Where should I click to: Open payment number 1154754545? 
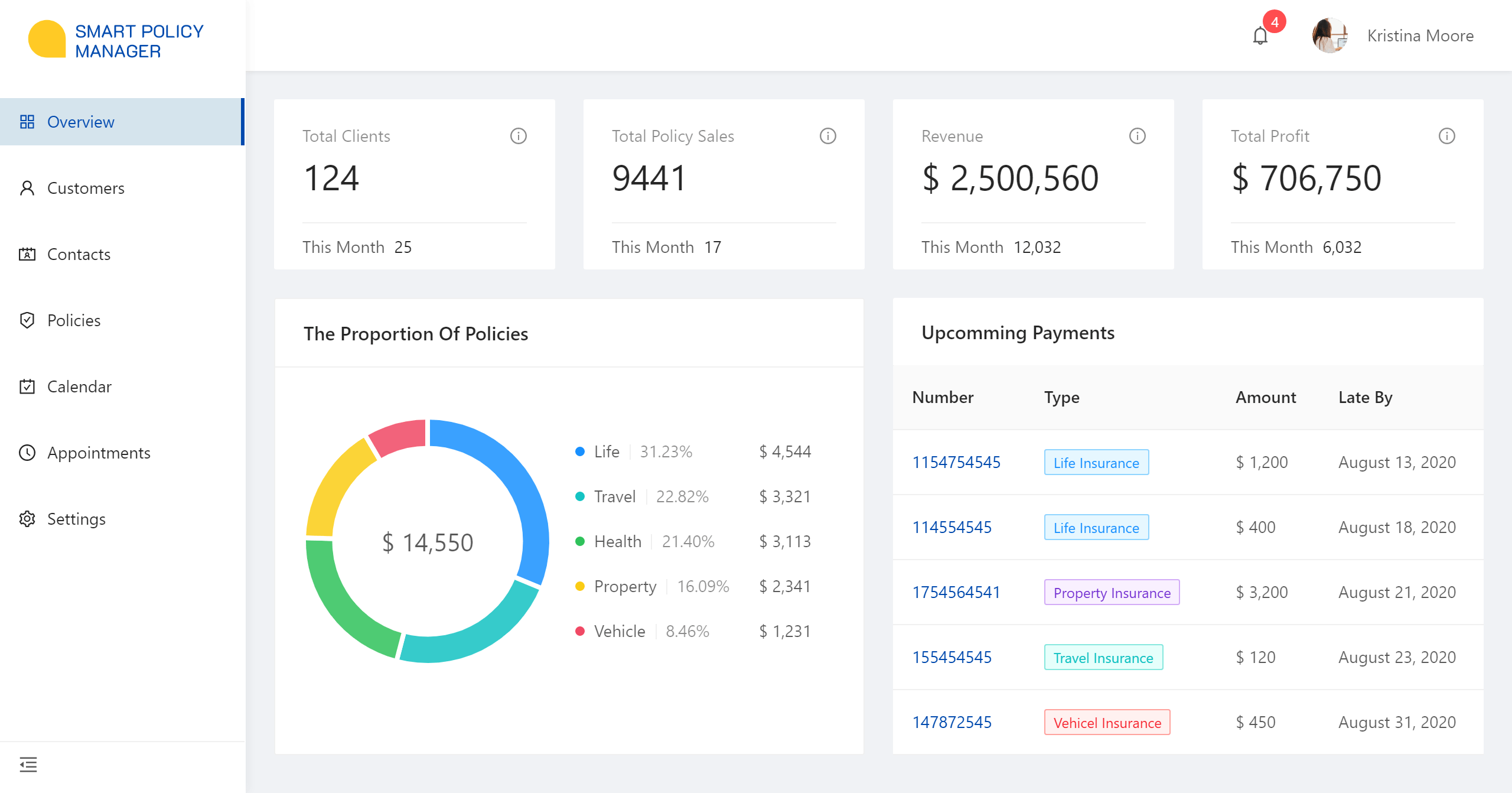pyautogui.click(x=956, y=462)
